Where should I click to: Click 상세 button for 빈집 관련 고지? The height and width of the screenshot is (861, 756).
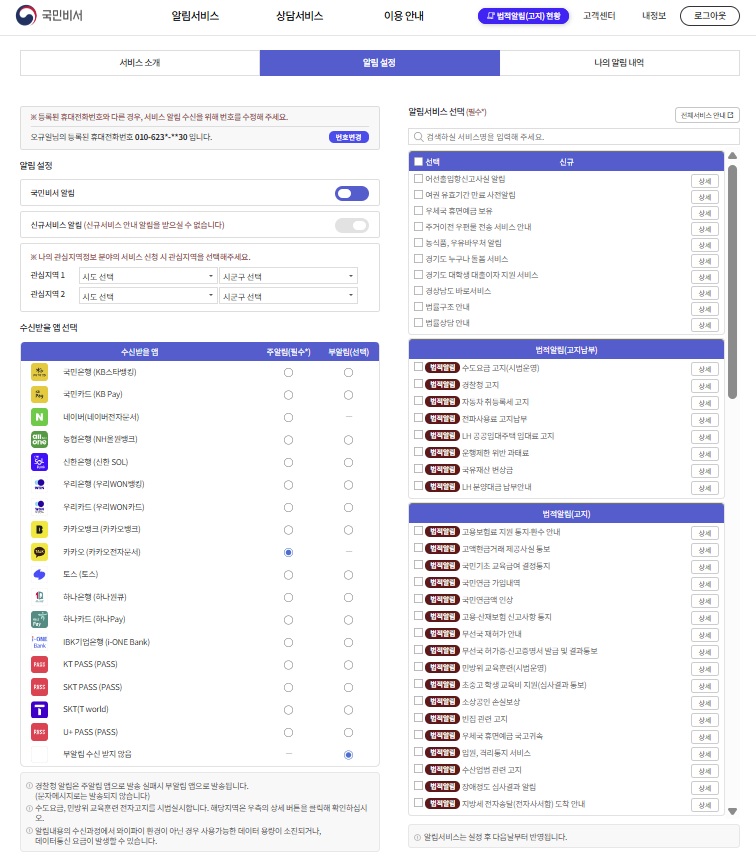click(705, 720)
